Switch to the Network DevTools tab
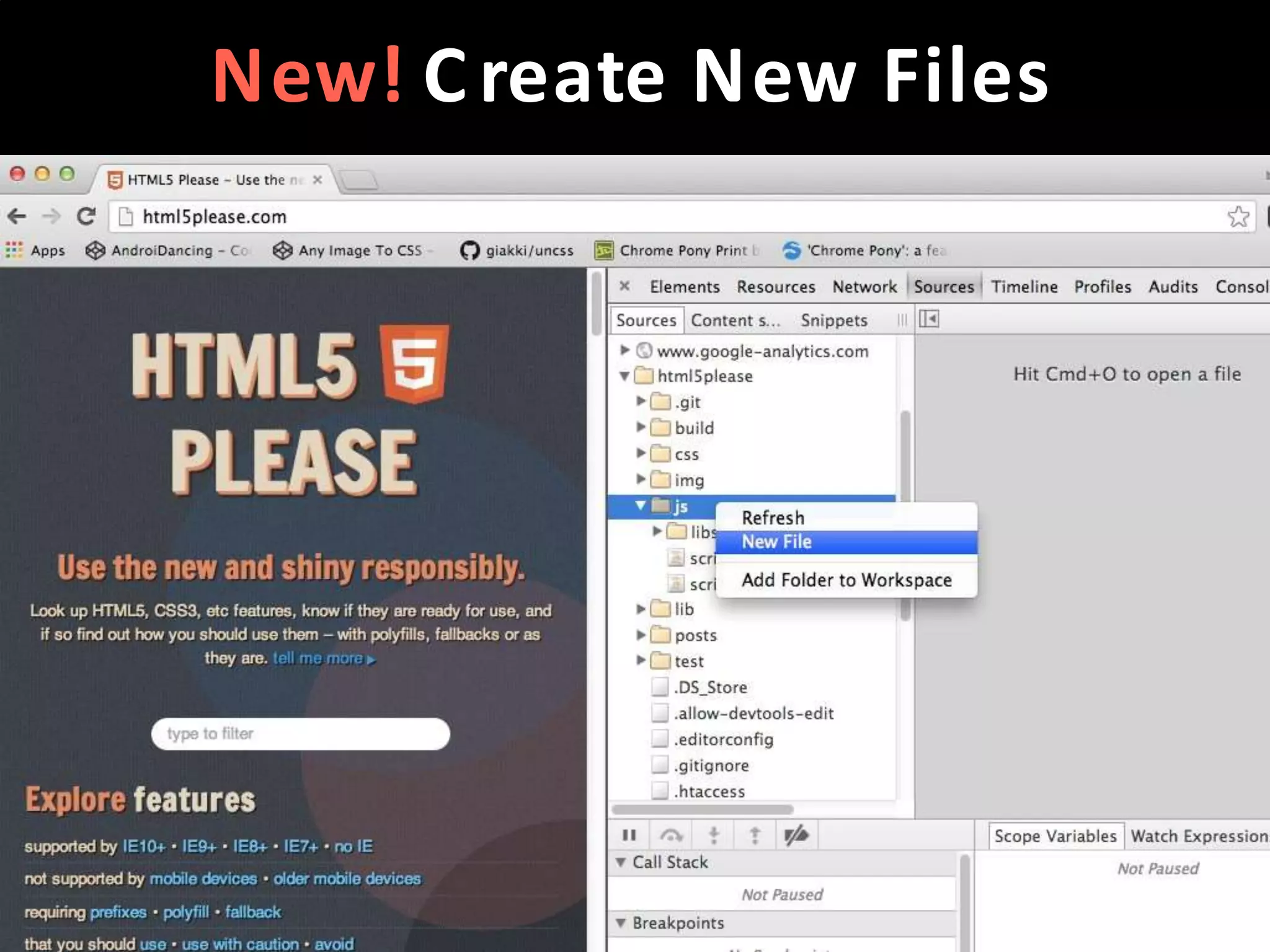This screenshot has height=952, width=1270. pos(864,286)
